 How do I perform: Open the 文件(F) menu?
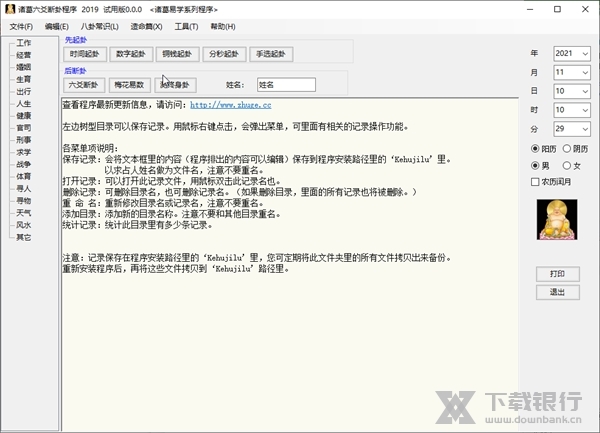coord(21,27)
